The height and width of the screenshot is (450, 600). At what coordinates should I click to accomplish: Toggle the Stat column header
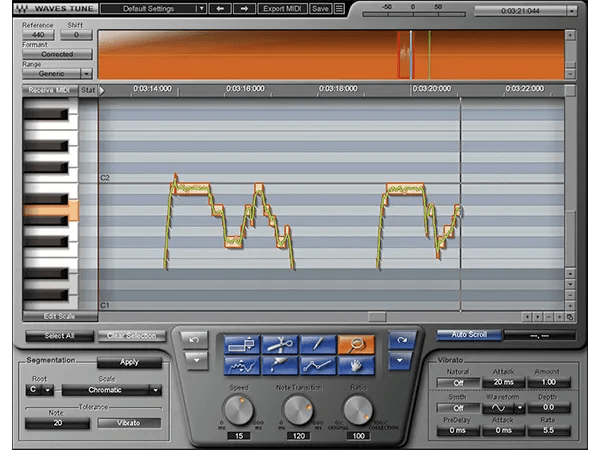pos(88,90)
